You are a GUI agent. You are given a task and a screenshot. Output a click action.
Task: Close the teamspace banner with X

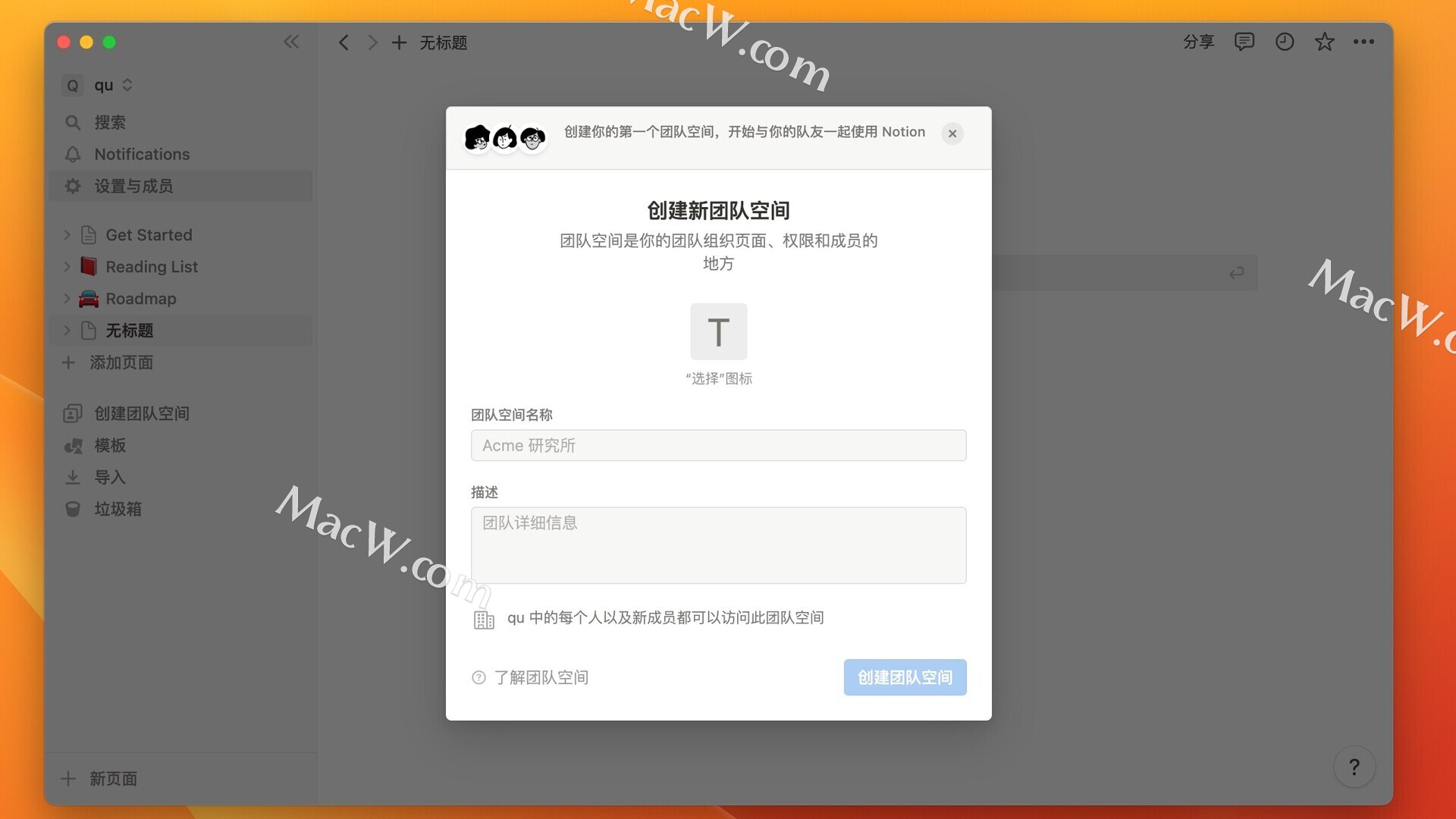pyautogui.click(x=952, y=133)
